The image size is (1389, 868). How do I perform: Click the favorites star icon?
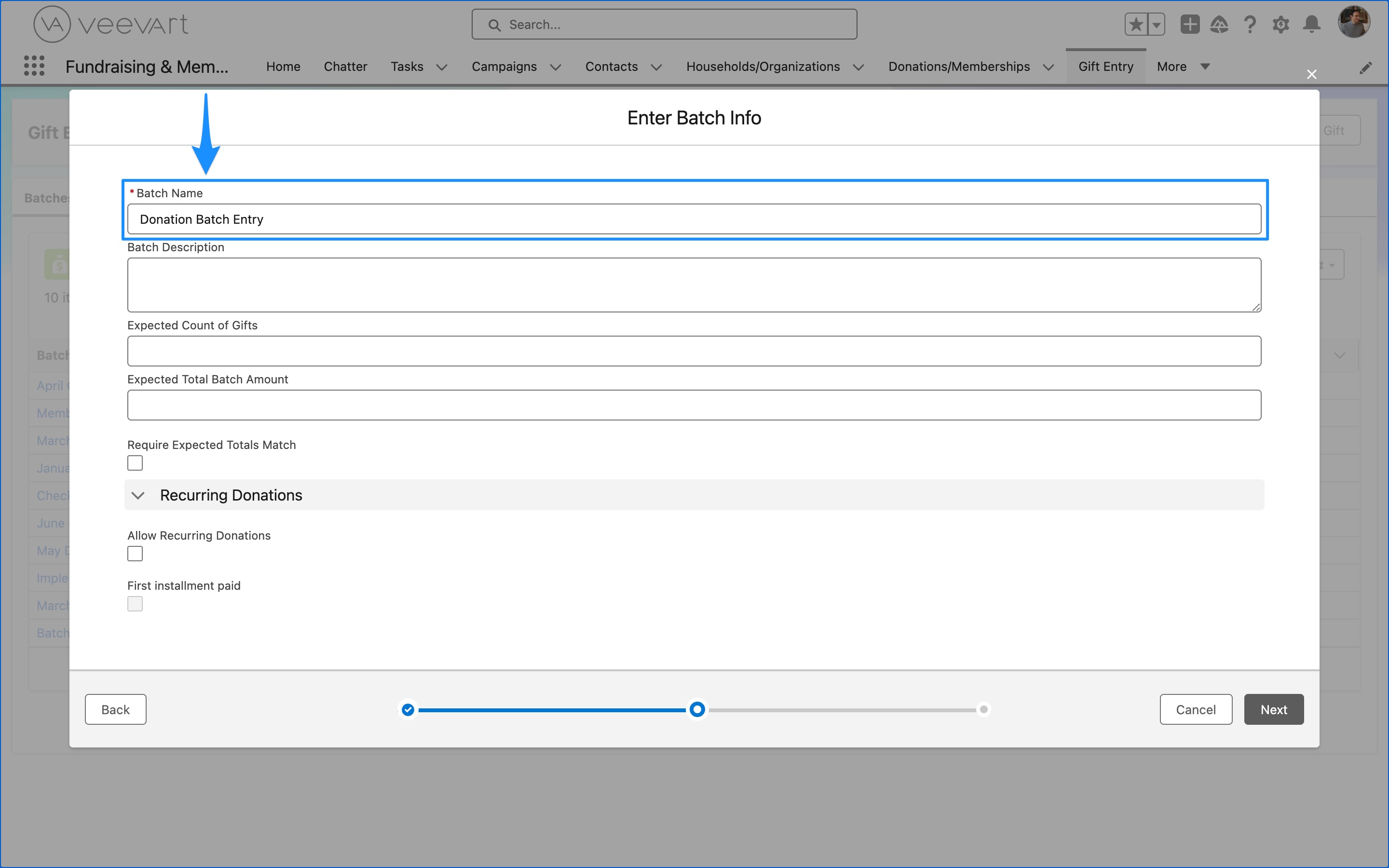tap(1136, 24)
